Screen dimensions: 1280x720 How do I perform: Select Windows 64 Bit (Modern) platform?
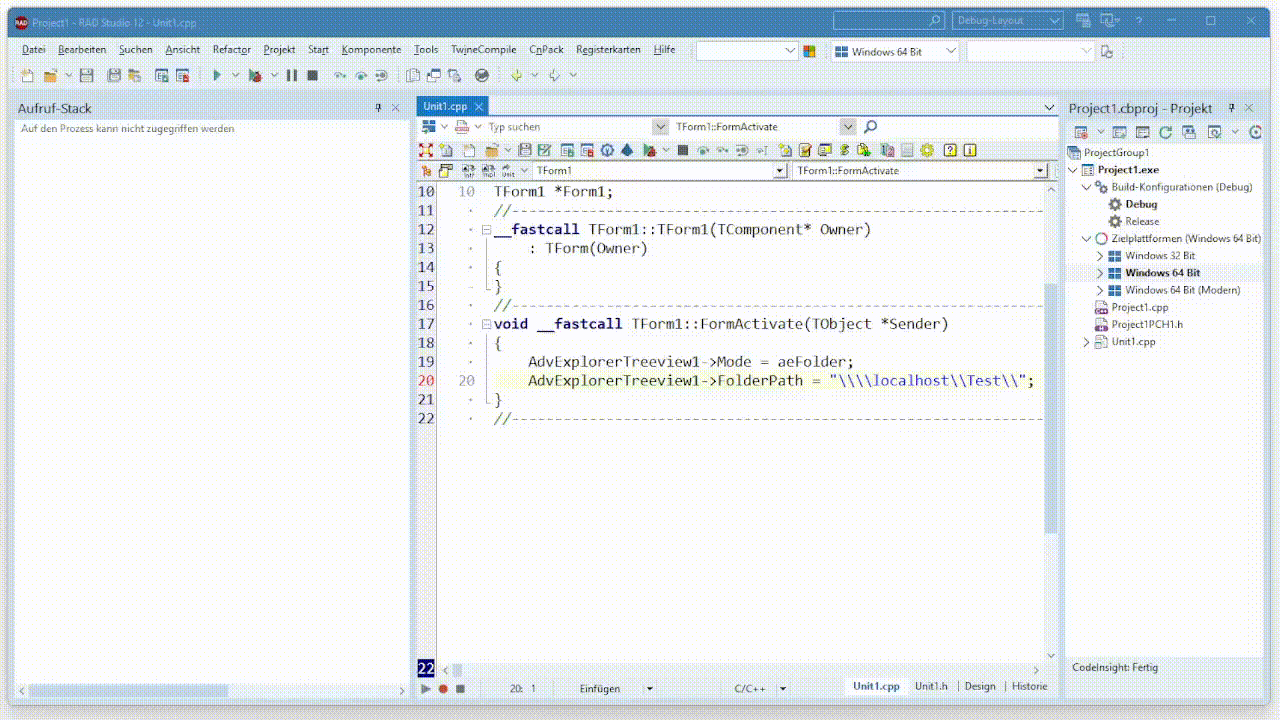pos(1182,290)
